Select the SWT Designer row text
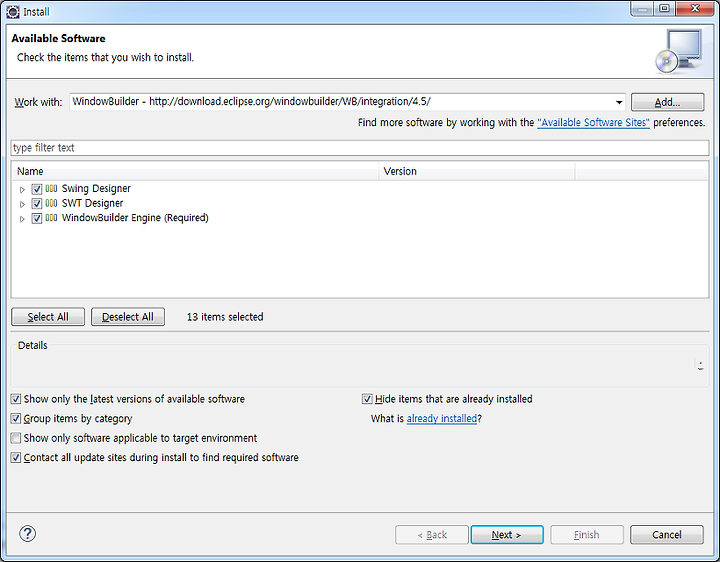 (92, 203)
